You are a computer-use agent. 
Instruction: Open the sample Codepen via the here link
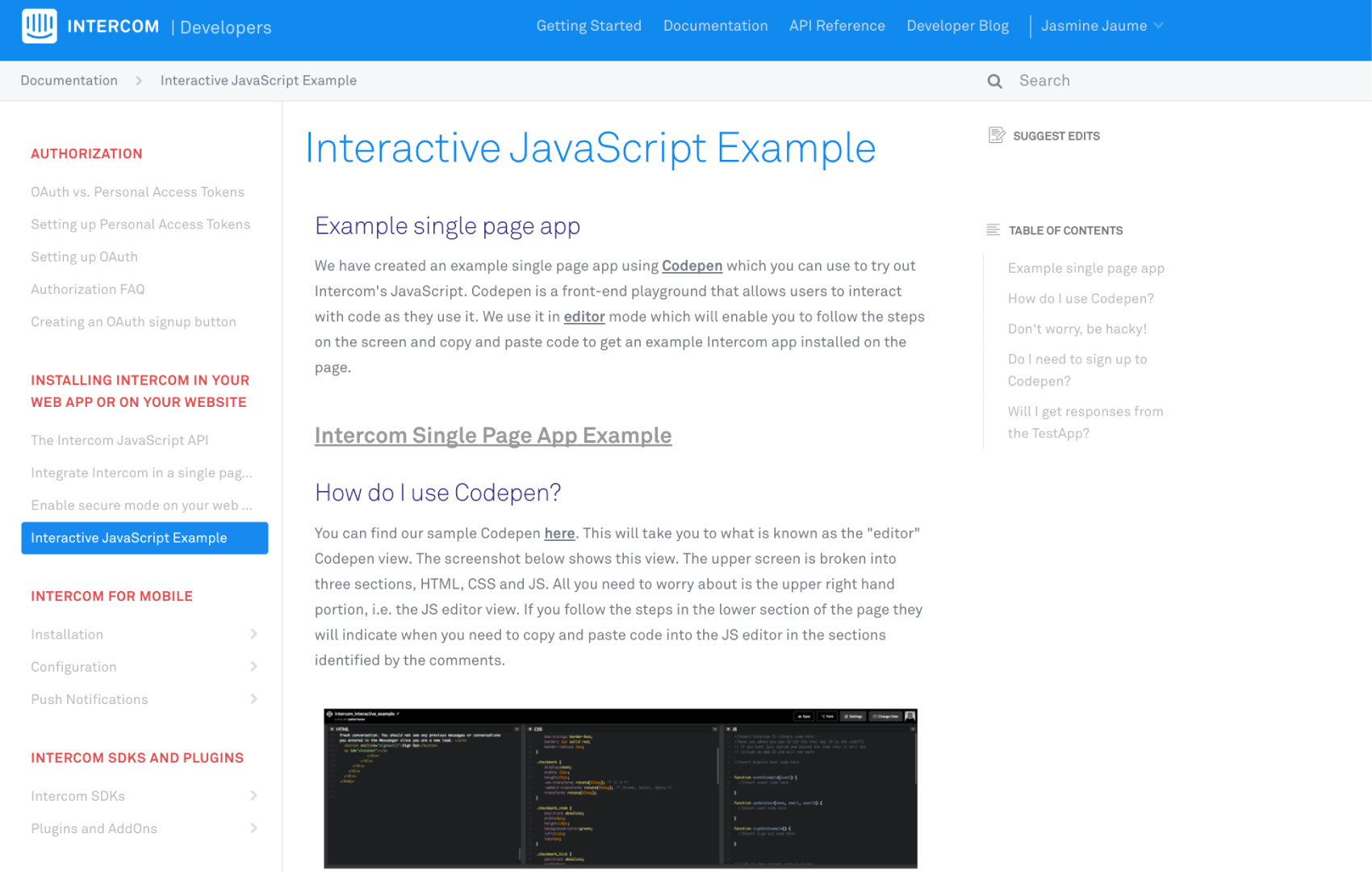point(559,533)
